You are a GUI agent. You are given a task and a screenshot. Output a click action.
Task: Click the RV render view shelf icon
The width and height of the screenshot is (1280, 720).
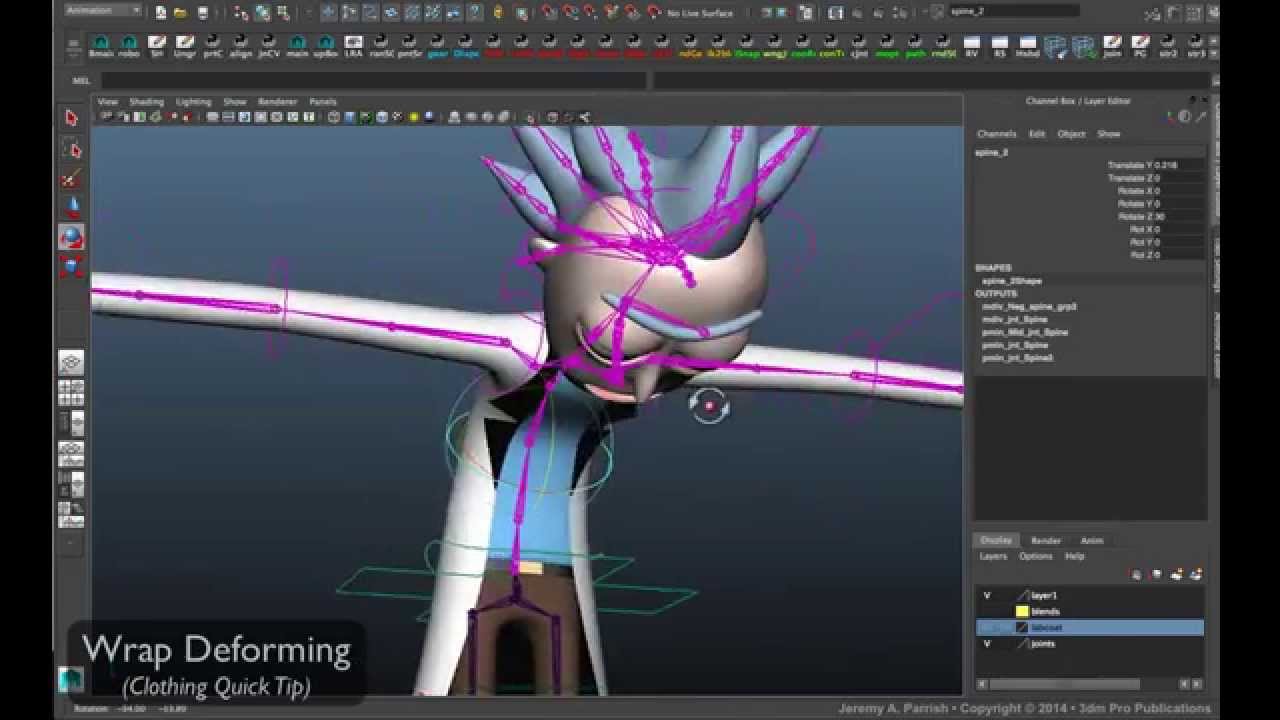coord(972,46)
